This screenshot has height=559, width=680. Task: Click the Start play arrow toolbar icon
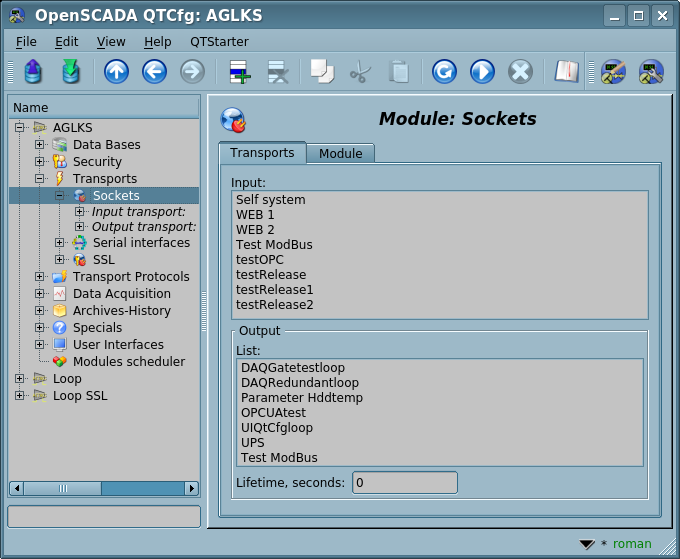click(482, 72)
